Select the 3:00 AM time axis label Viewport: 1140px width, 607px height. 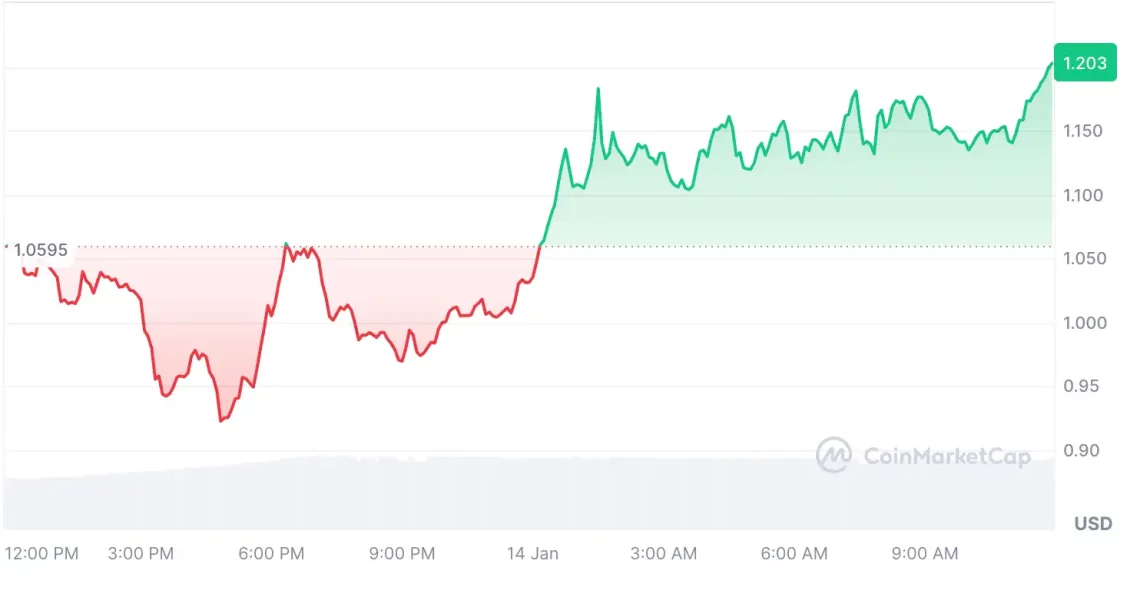[x=663, y=553]
